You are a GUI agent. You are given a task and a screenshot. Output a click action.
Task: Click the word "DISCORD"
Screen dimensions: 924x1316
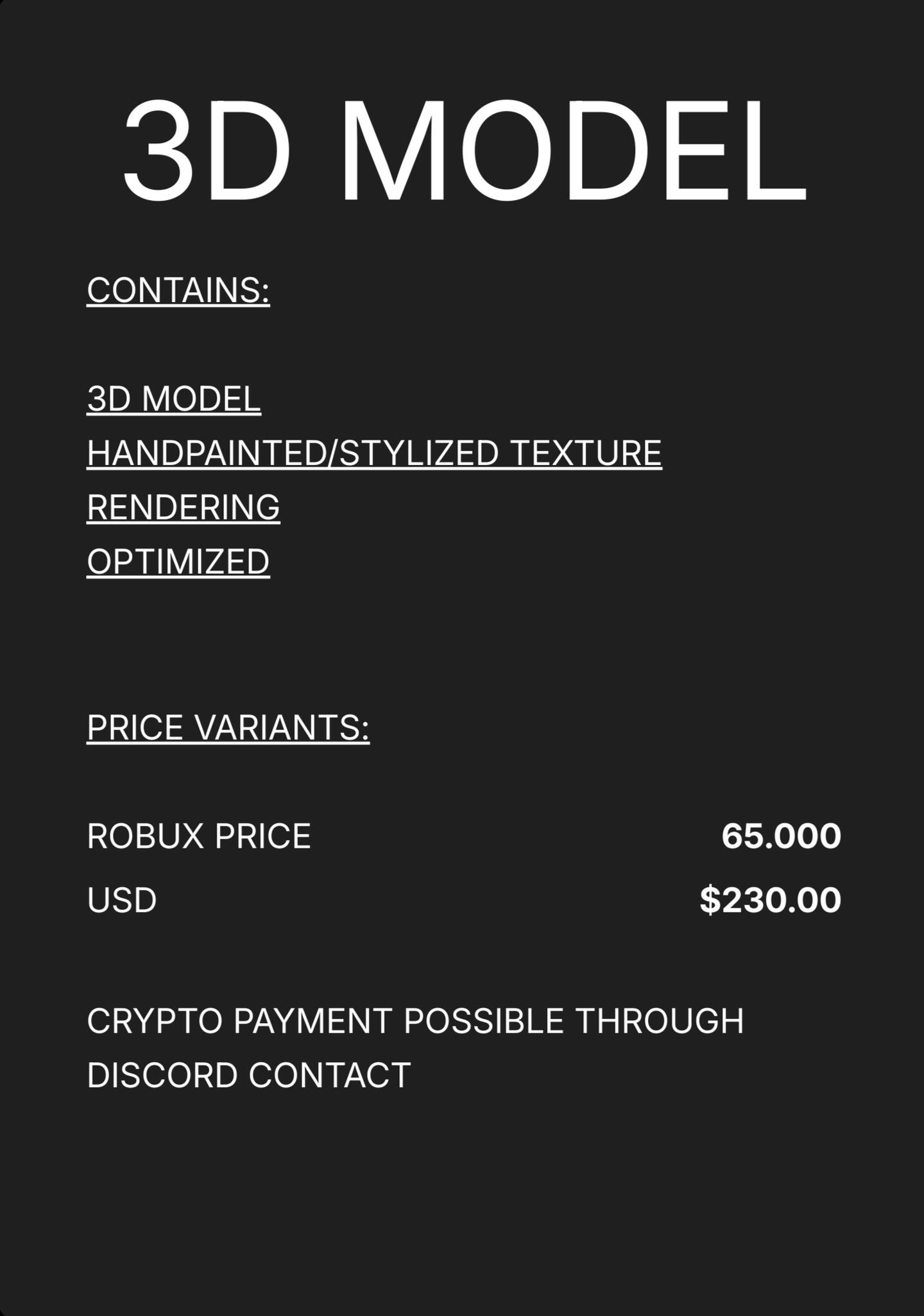click(162, 1075)
